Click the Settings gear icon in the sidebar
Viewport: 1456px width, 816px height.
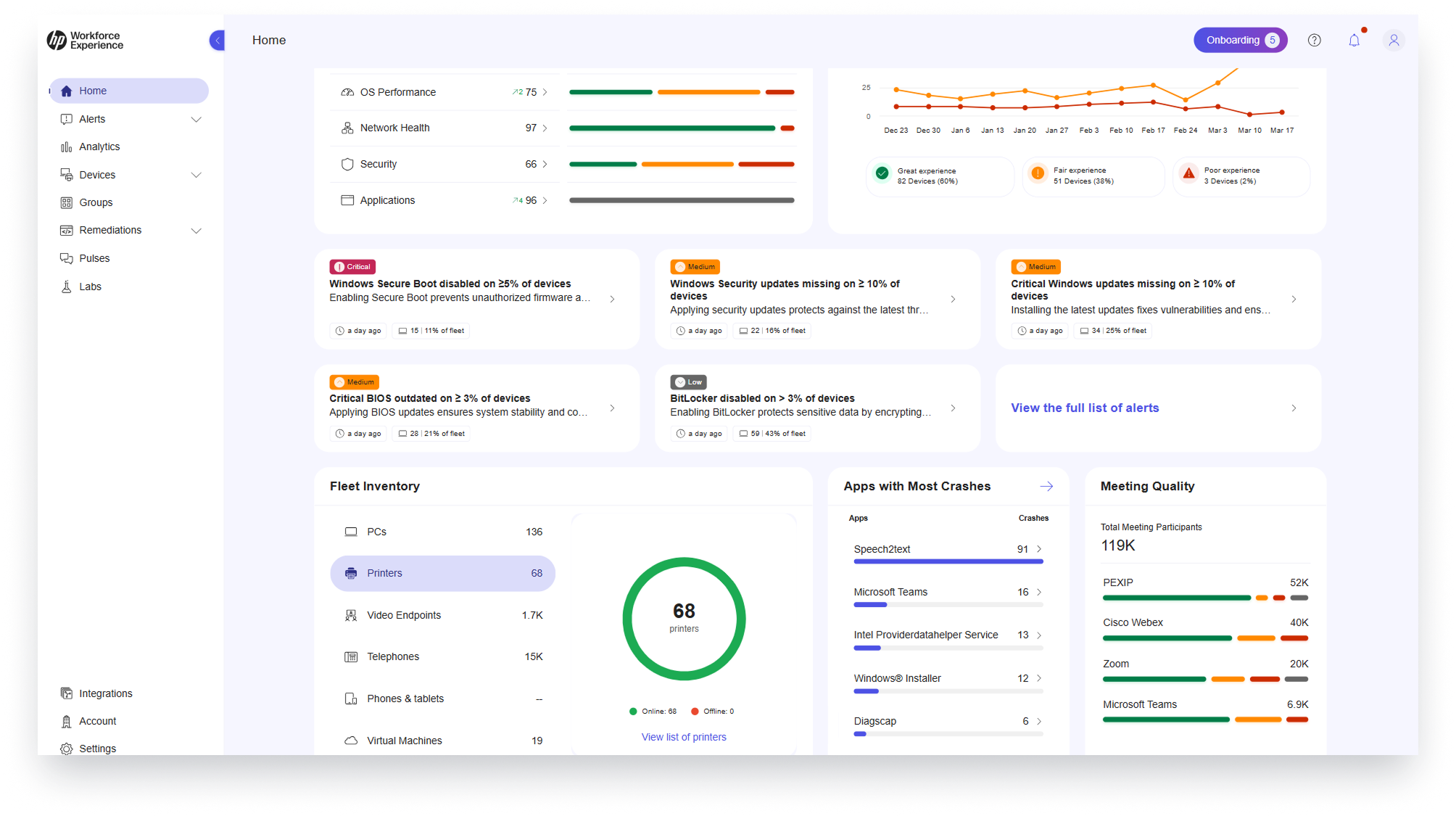[67, 748]
